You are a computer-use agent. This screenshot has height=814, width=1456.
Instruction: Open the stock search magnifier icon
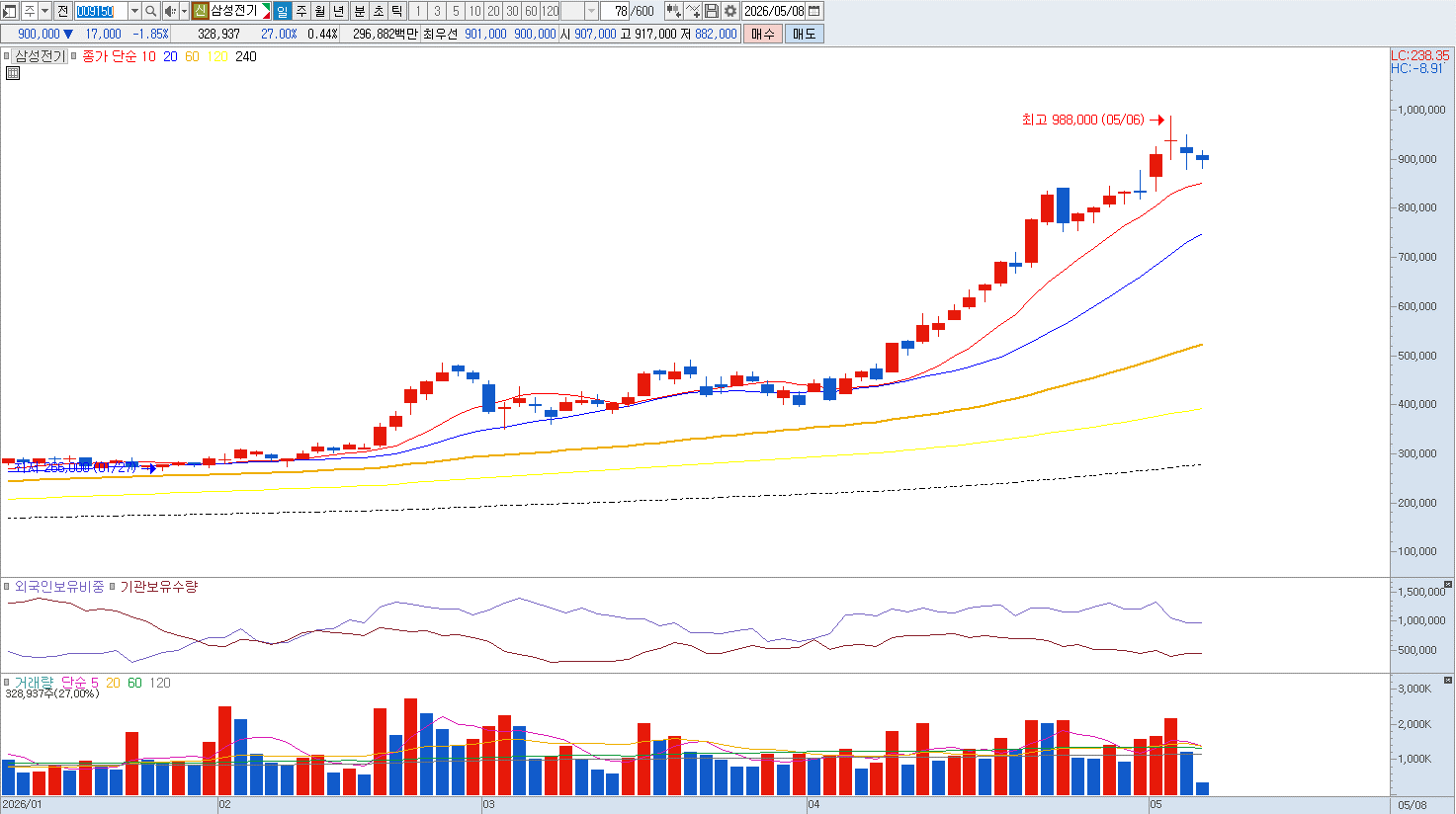click(x=150, y=11)
